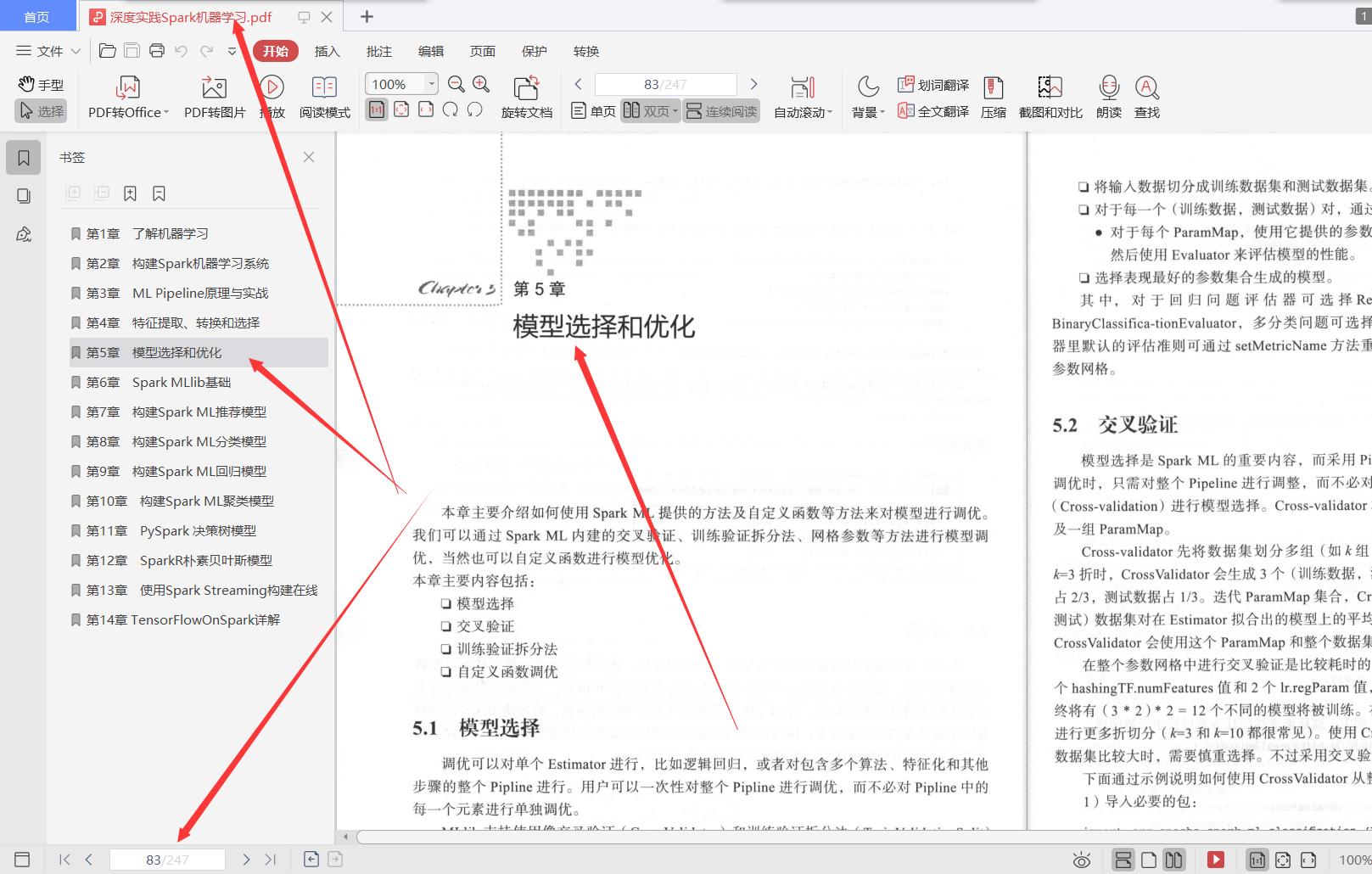
Task: Open bookmark 第14章 TensorFlowOnSpark详解
Action: coord(197,619)
